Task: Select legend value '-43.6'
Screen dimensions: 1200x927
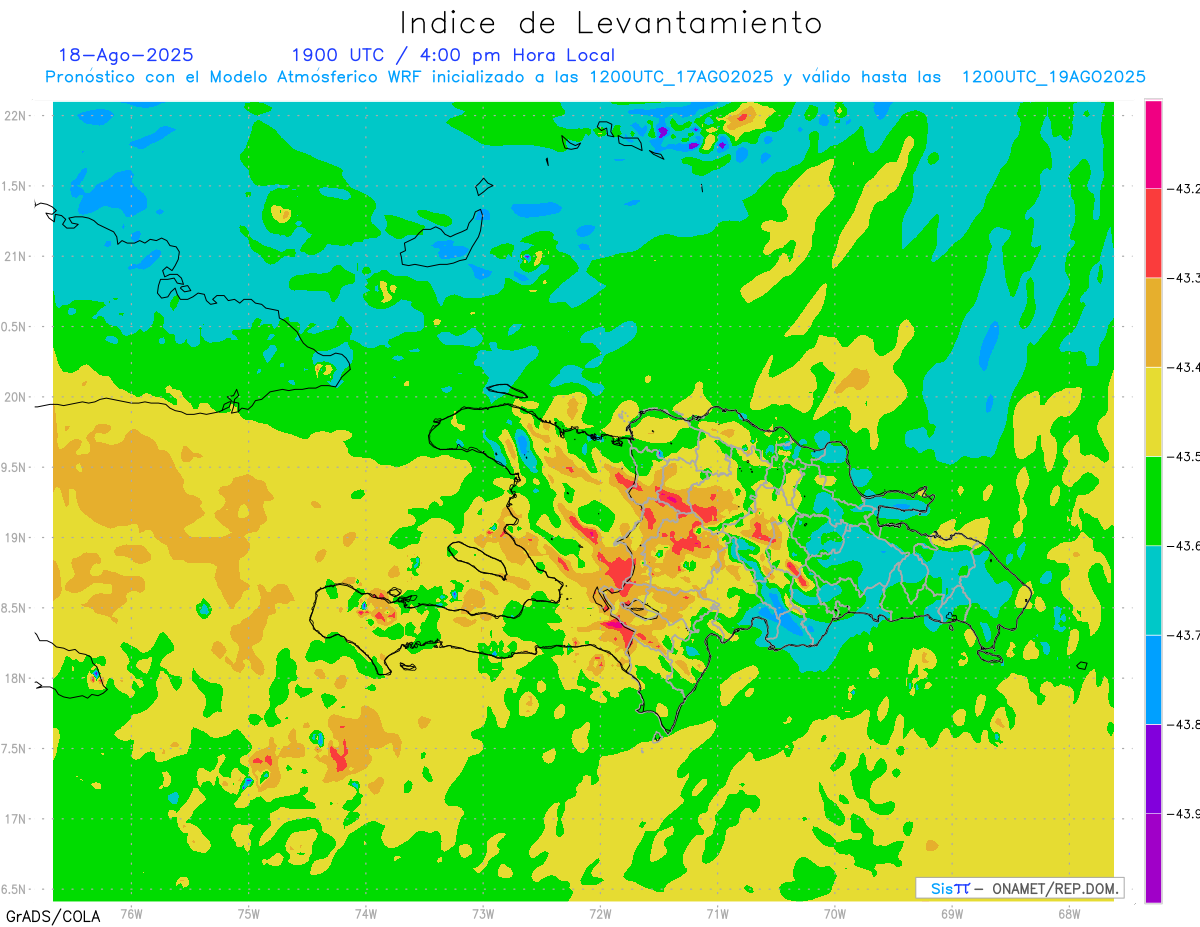Action: click(1183, 545)
